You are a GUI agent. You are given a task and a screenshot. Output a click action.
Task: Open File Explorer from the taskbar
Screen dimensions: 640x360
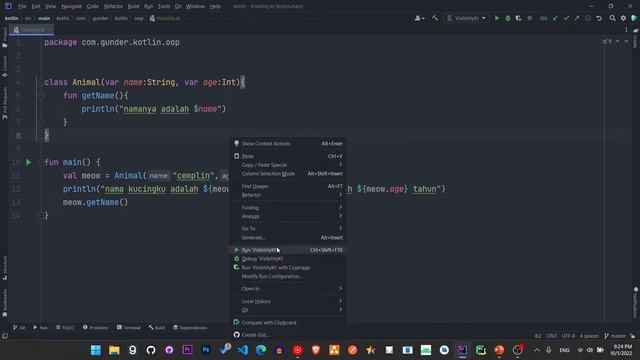click(x=114, y=350)
